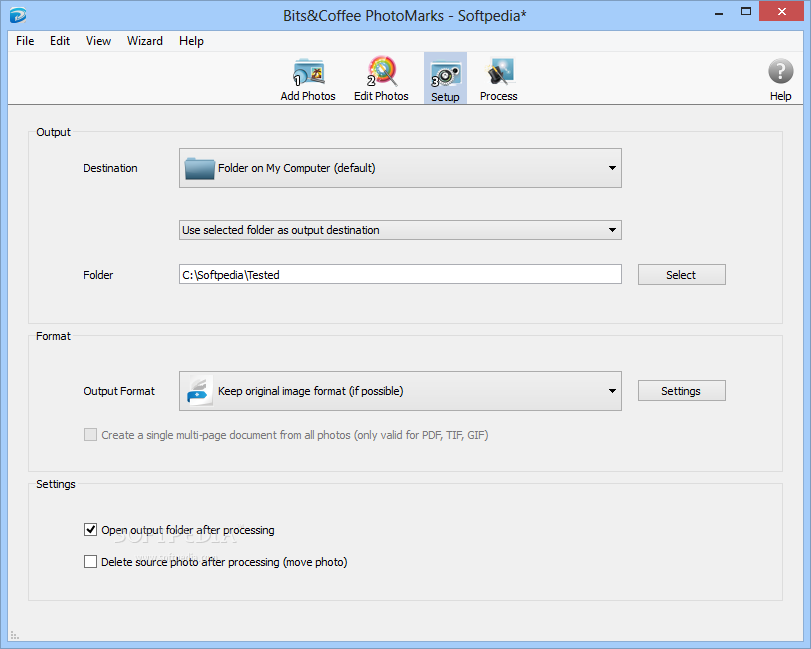This screenshot has width=811, height=649.
Task: Close the PhotoMarks window
Action: pos(782,12)
